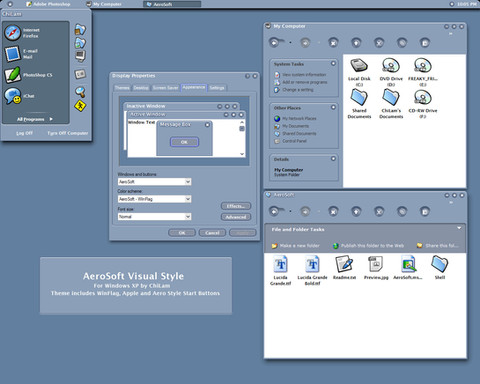Screen dimensions: 480x384
Task: Select the Shared Documents folder in My Computer
Action: [x=359, y=104]
